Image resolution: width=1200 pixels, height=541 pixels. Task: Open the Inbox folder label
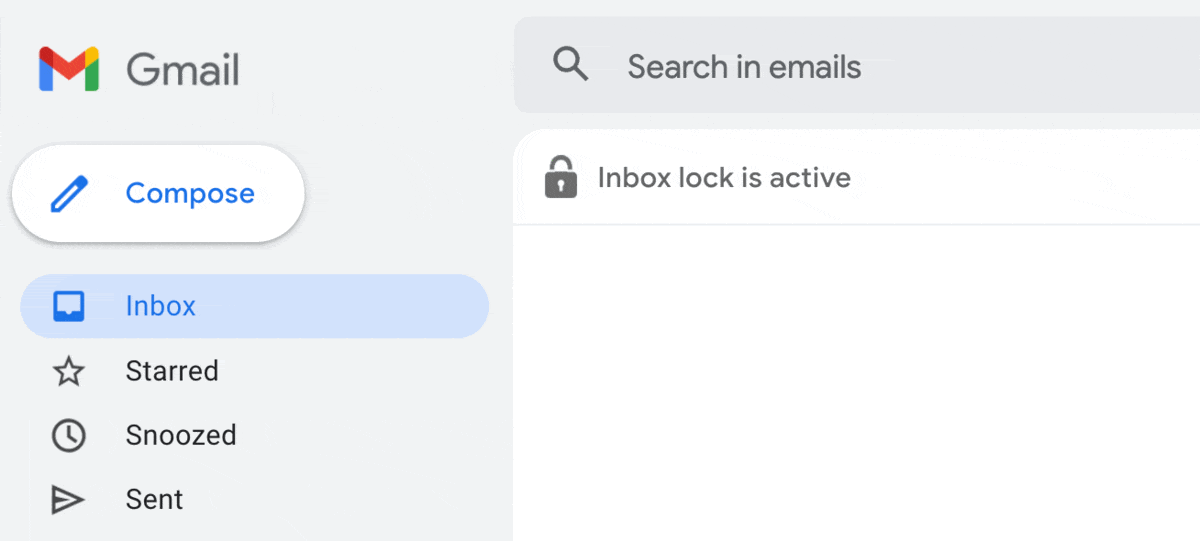click(x=161, y=306)
